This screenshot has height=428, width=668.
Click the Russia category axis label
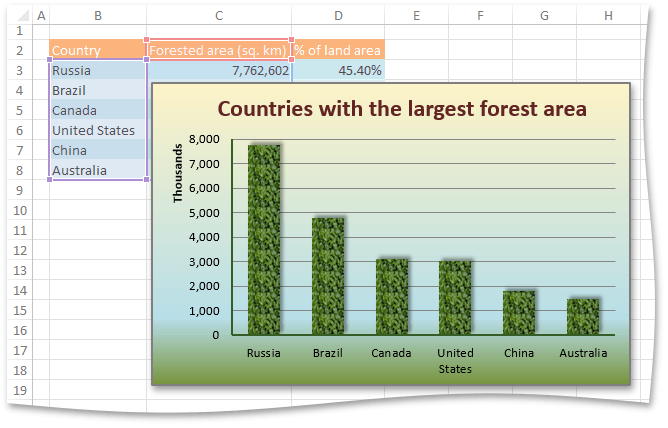pyautogui.click(x=264, y=353)
